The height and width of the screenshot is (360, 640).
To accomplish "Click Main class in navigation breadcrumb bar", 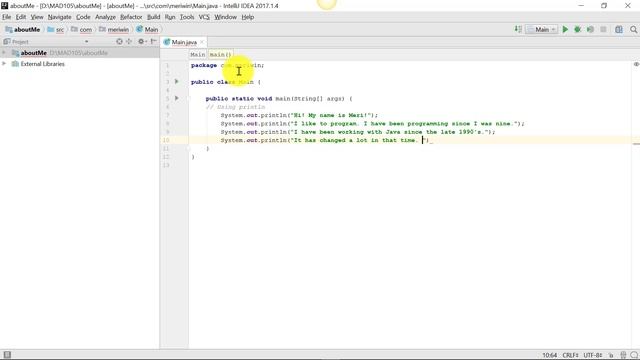I will [x=147, y=29].
